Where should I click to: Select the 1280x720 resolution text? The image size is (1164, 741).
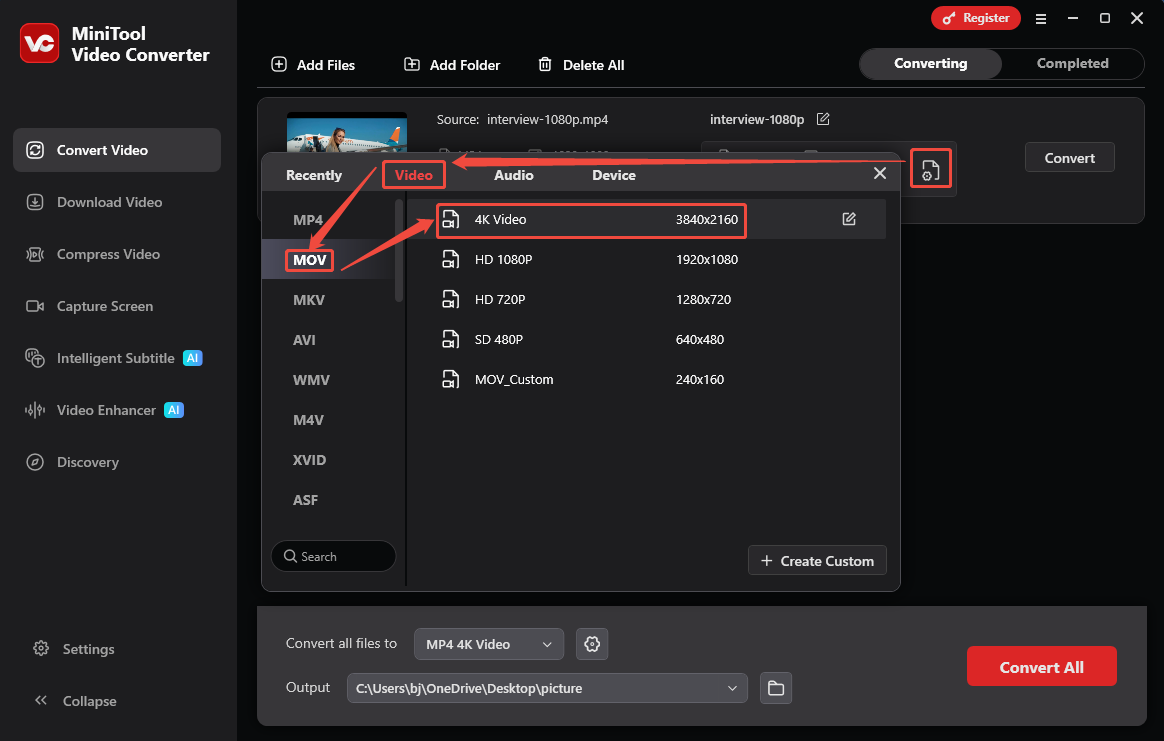[x=703, y=300]
